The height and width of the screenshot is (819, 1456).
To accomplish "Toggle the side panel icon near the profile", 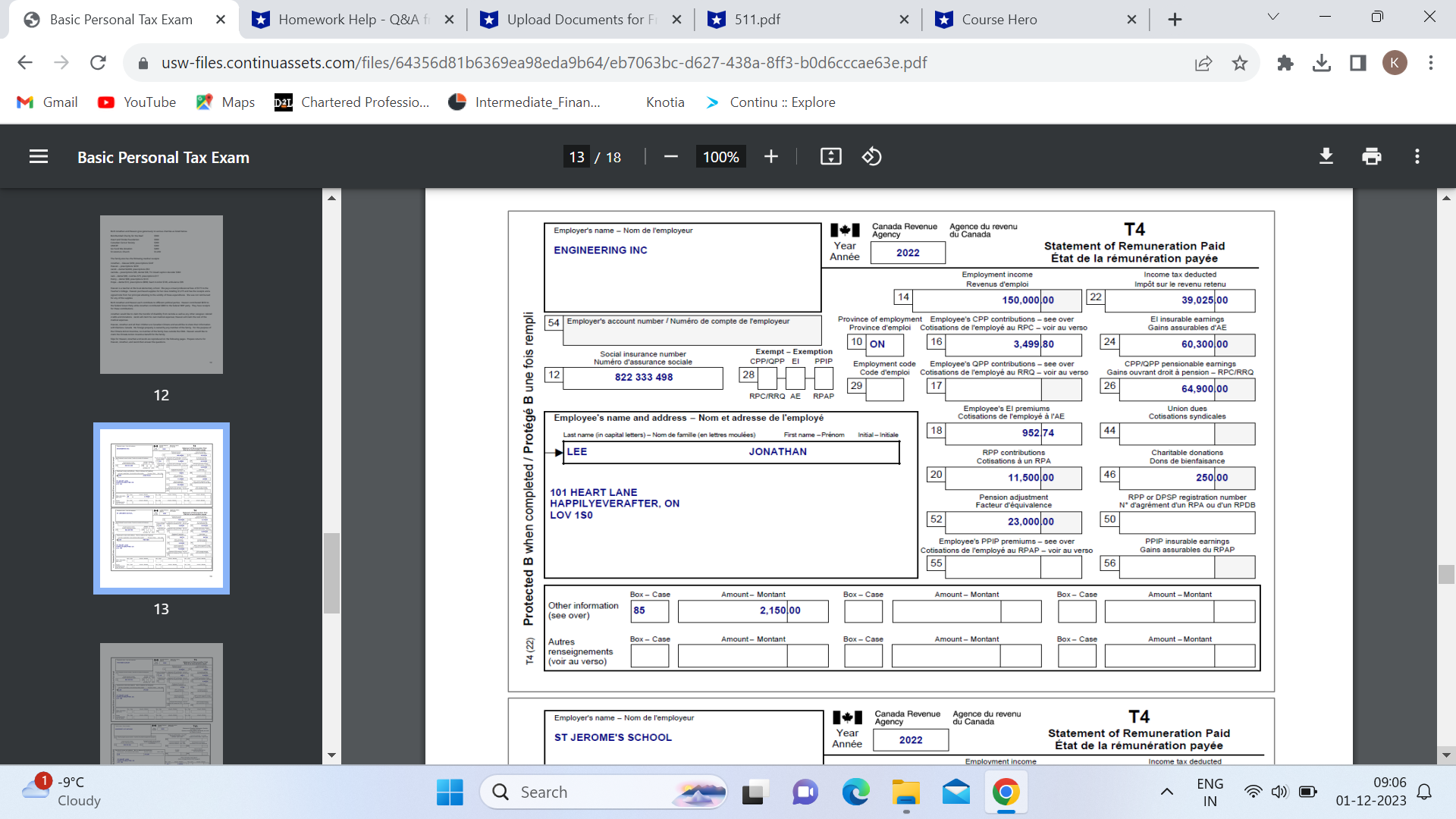I will (1357, 63).
